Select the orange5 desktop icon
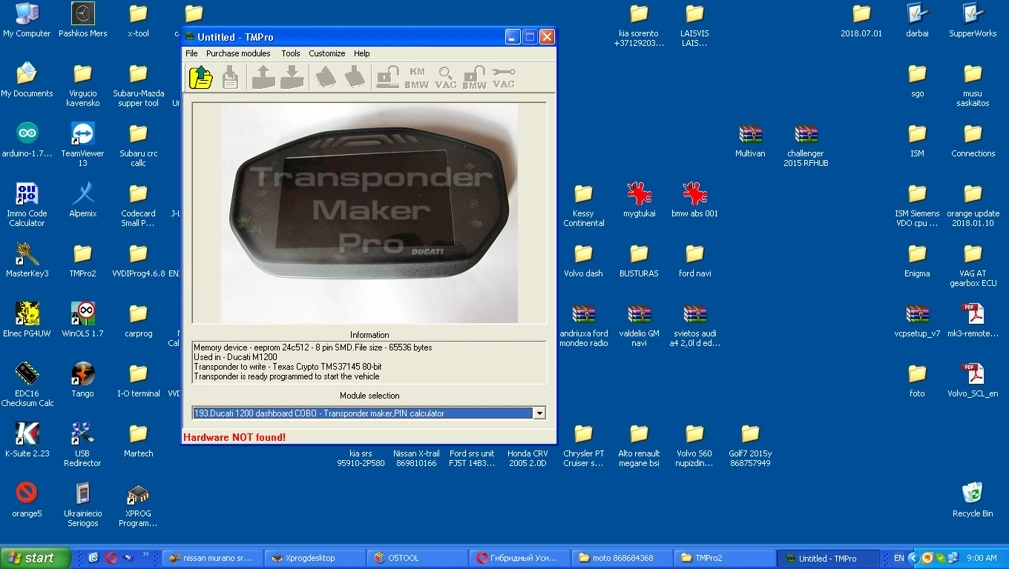 26,500
